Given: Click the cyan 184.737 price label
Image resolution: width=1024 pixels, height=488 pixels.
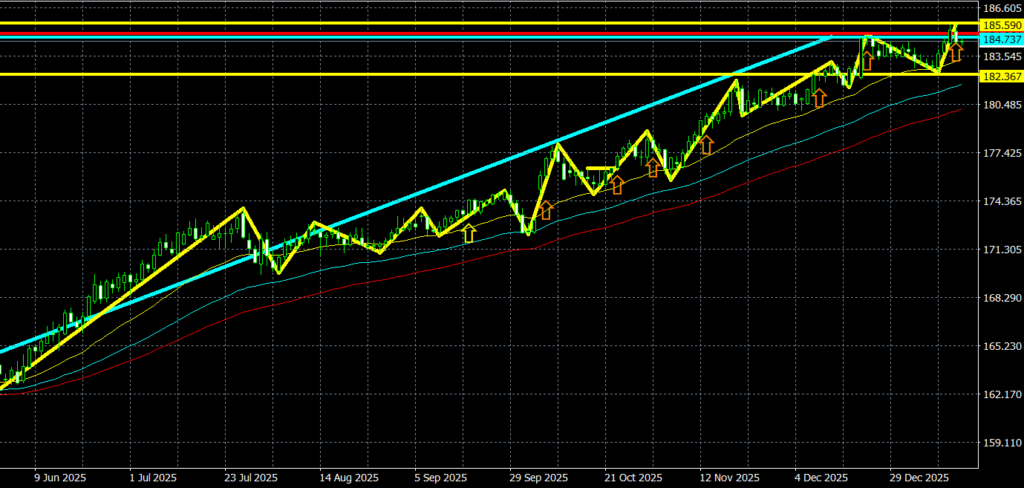Looking at the screenshot, I should pos(1000,39).
